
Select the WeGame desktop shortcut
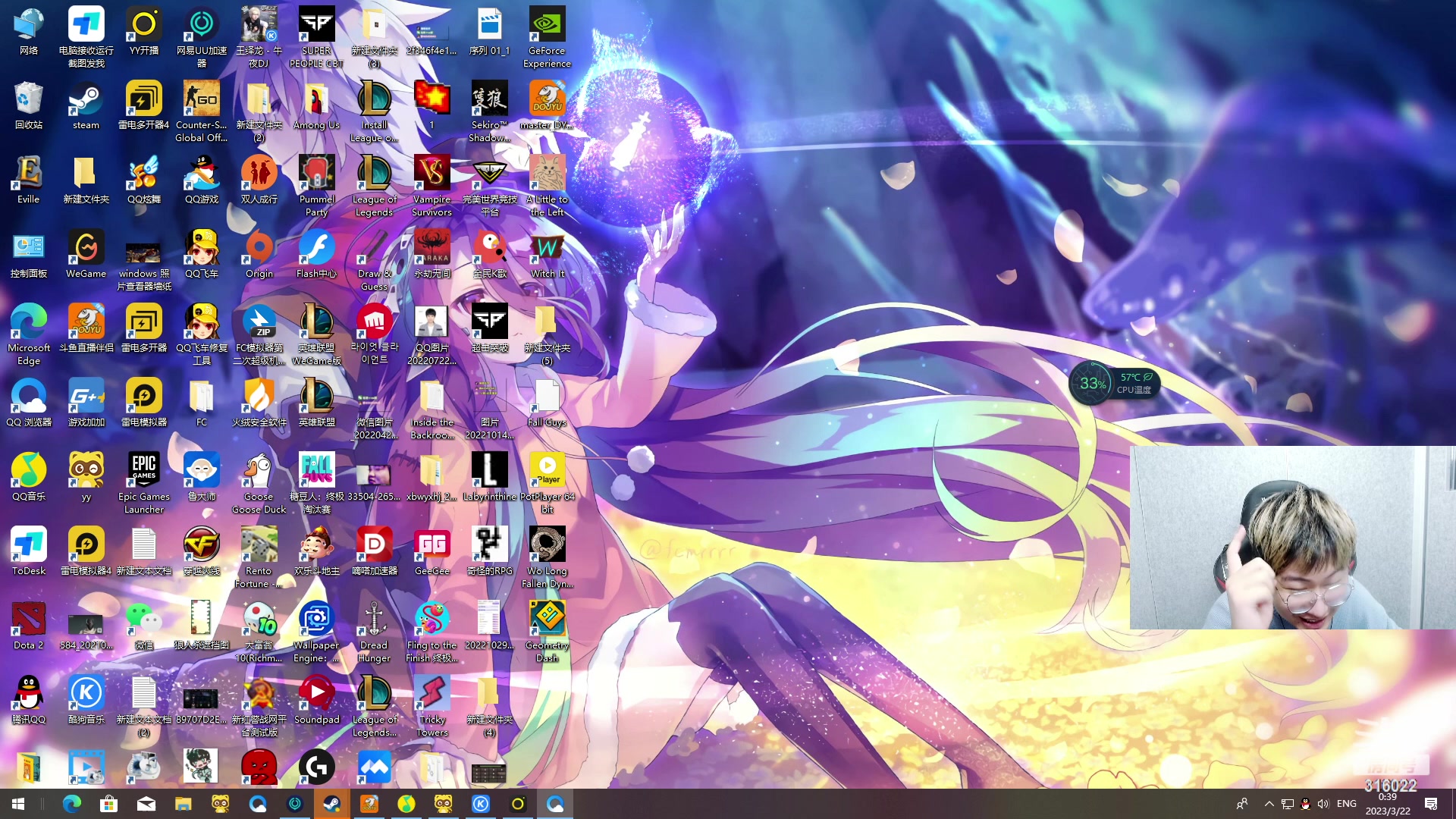pos(86,255)
